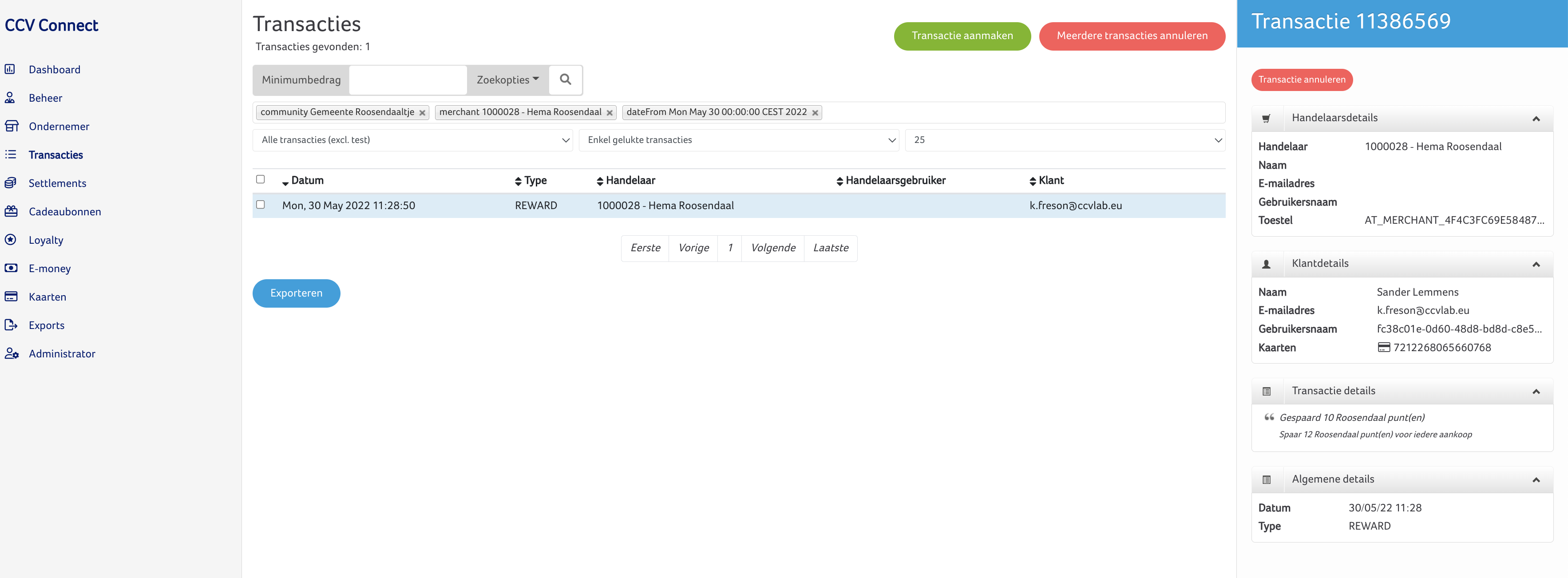
Task: Remove the community Gemeente Roosendaaltje filter
Action: pyautogui.click(x=422, y=113)
